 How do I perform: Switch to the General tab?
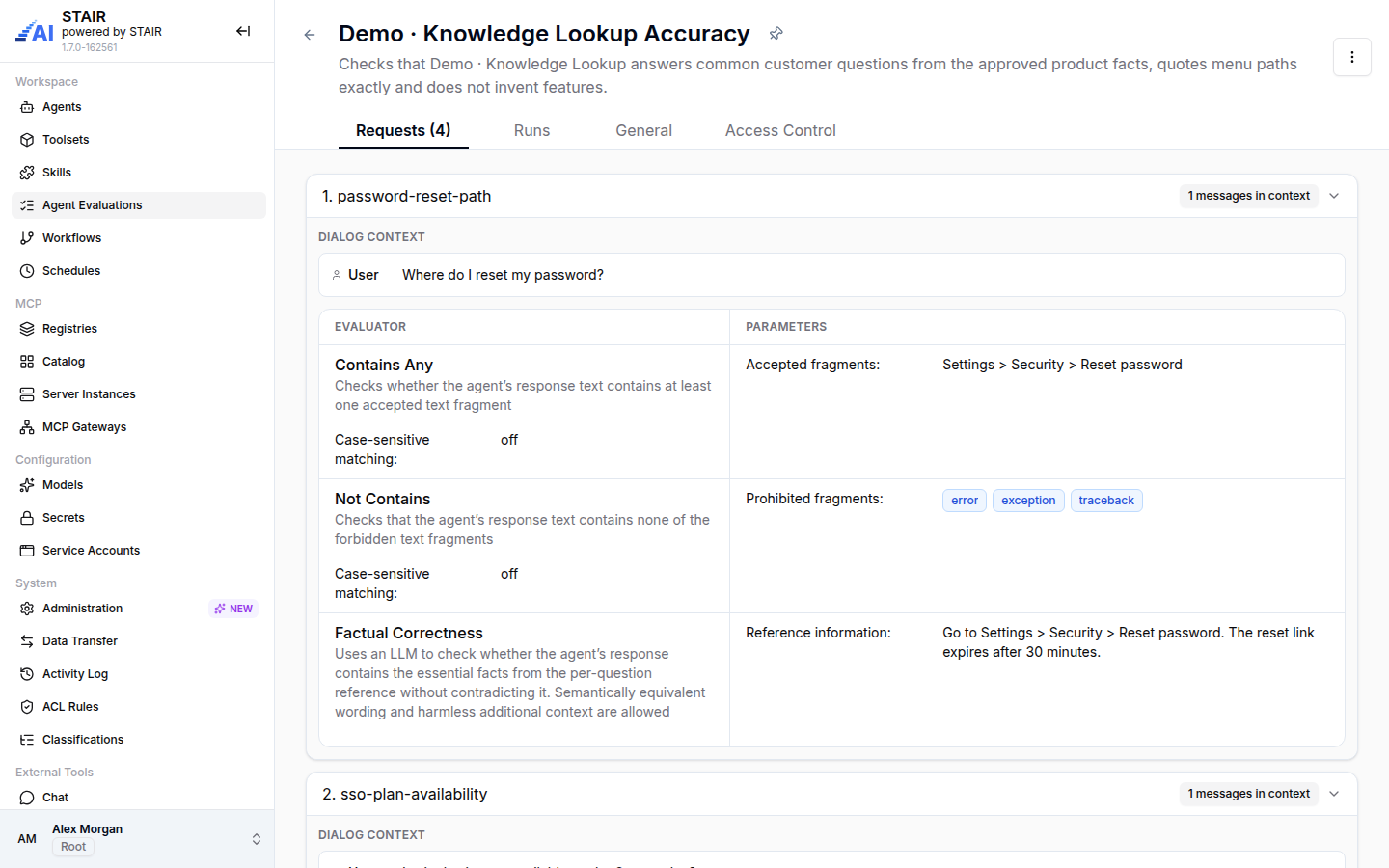(643, 130)
